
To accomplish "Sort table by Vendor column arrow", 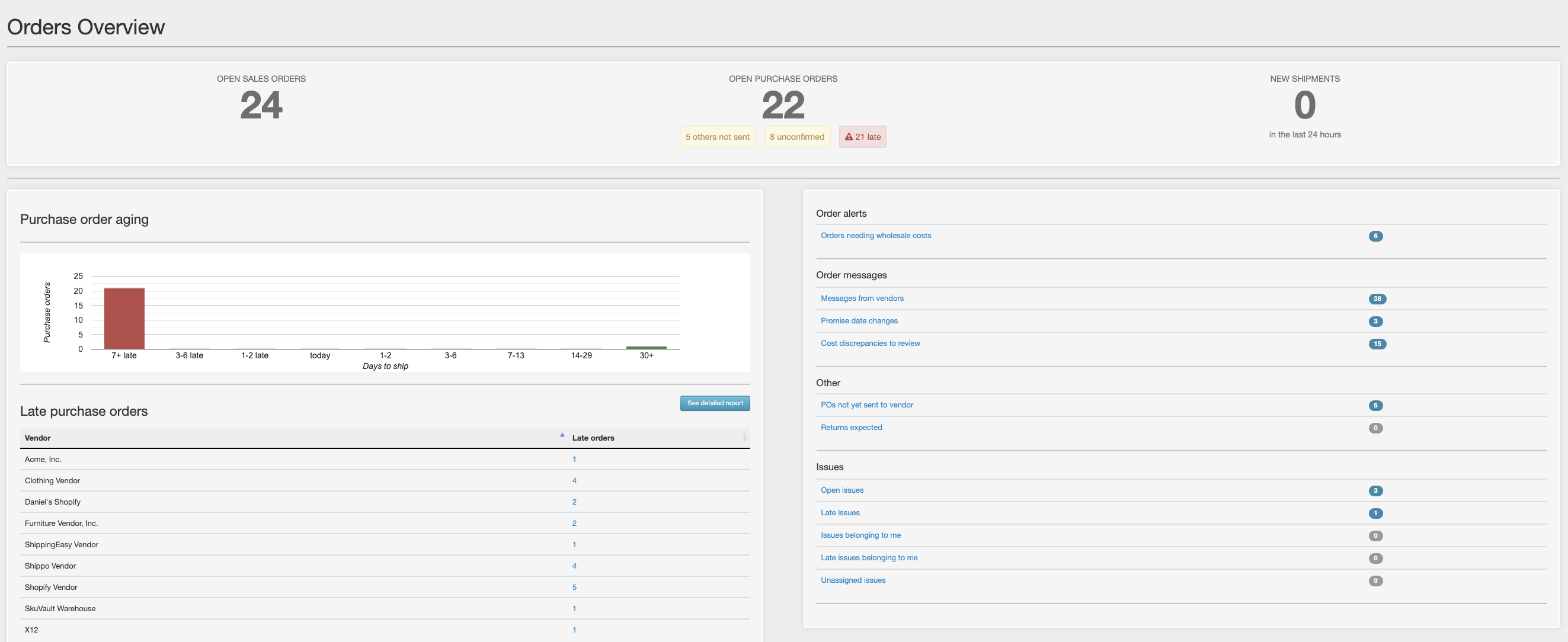I will pyautogui.click(x=562, y=436).
